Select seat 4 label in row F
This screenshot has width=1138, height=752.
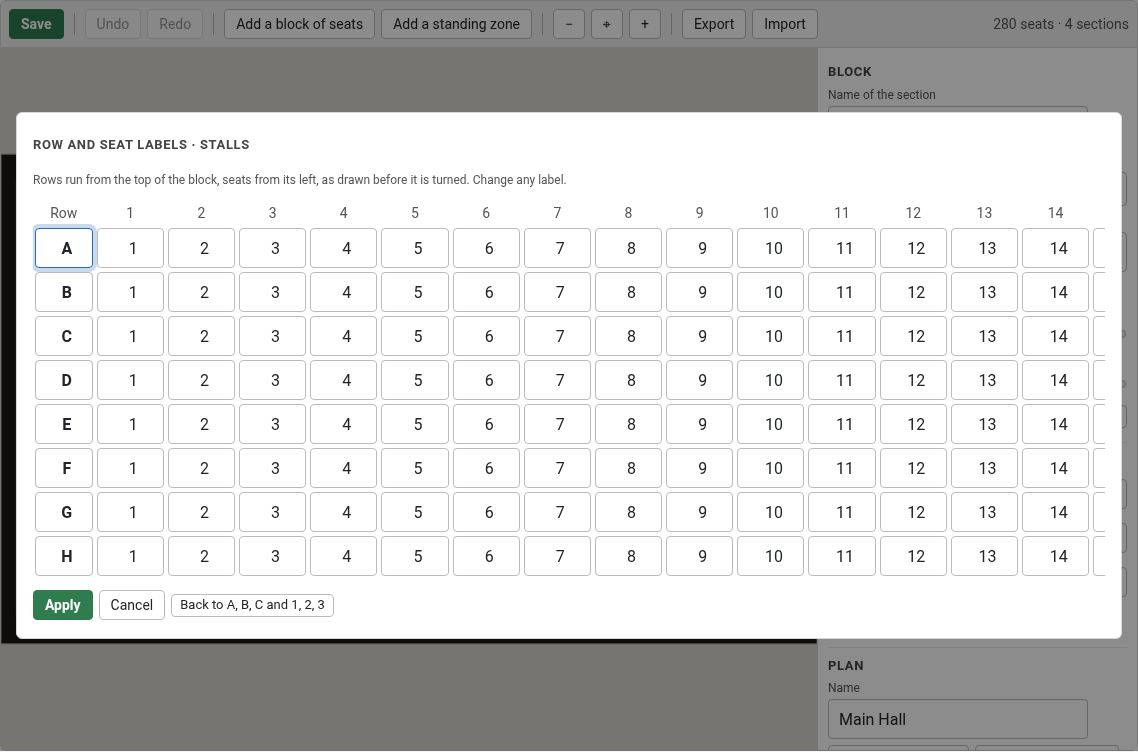point(344,468)
